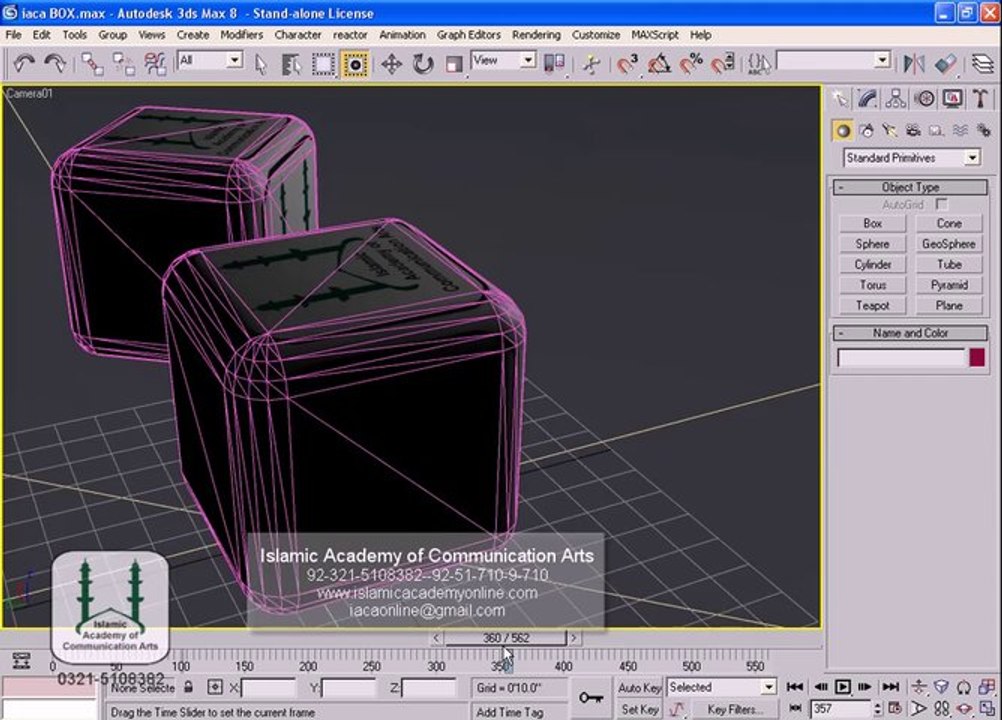
Task: Open the Standard Primitives dropdown
Action: coord(972,157)
